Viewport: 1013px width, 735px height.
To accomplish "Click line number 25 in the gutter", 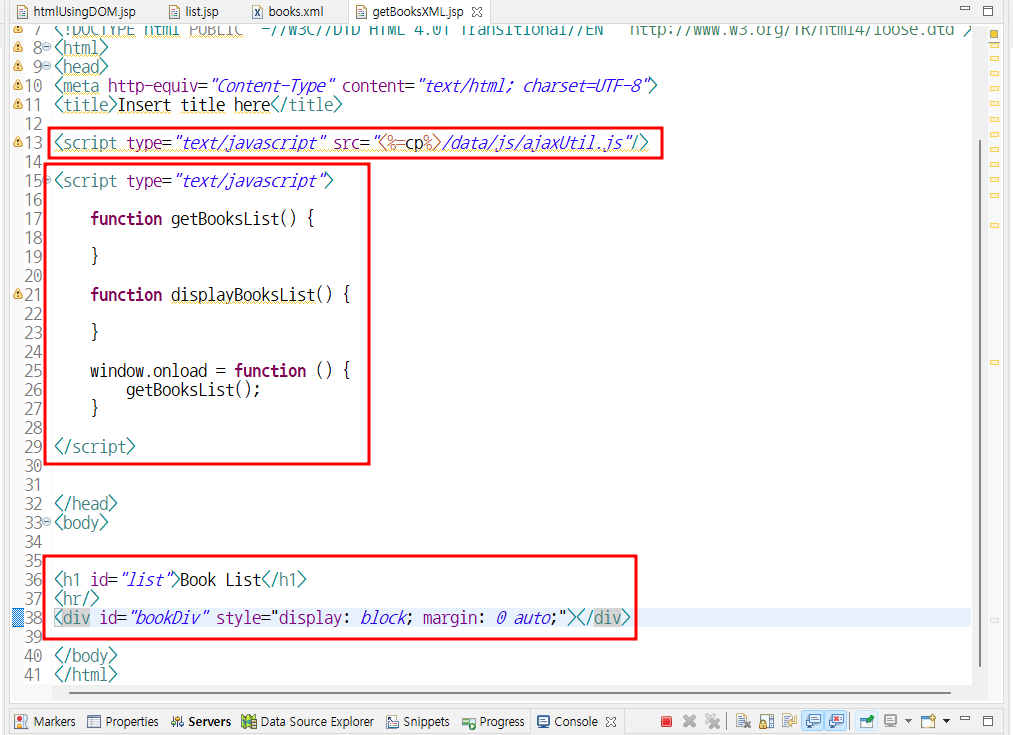I will 34,371.
